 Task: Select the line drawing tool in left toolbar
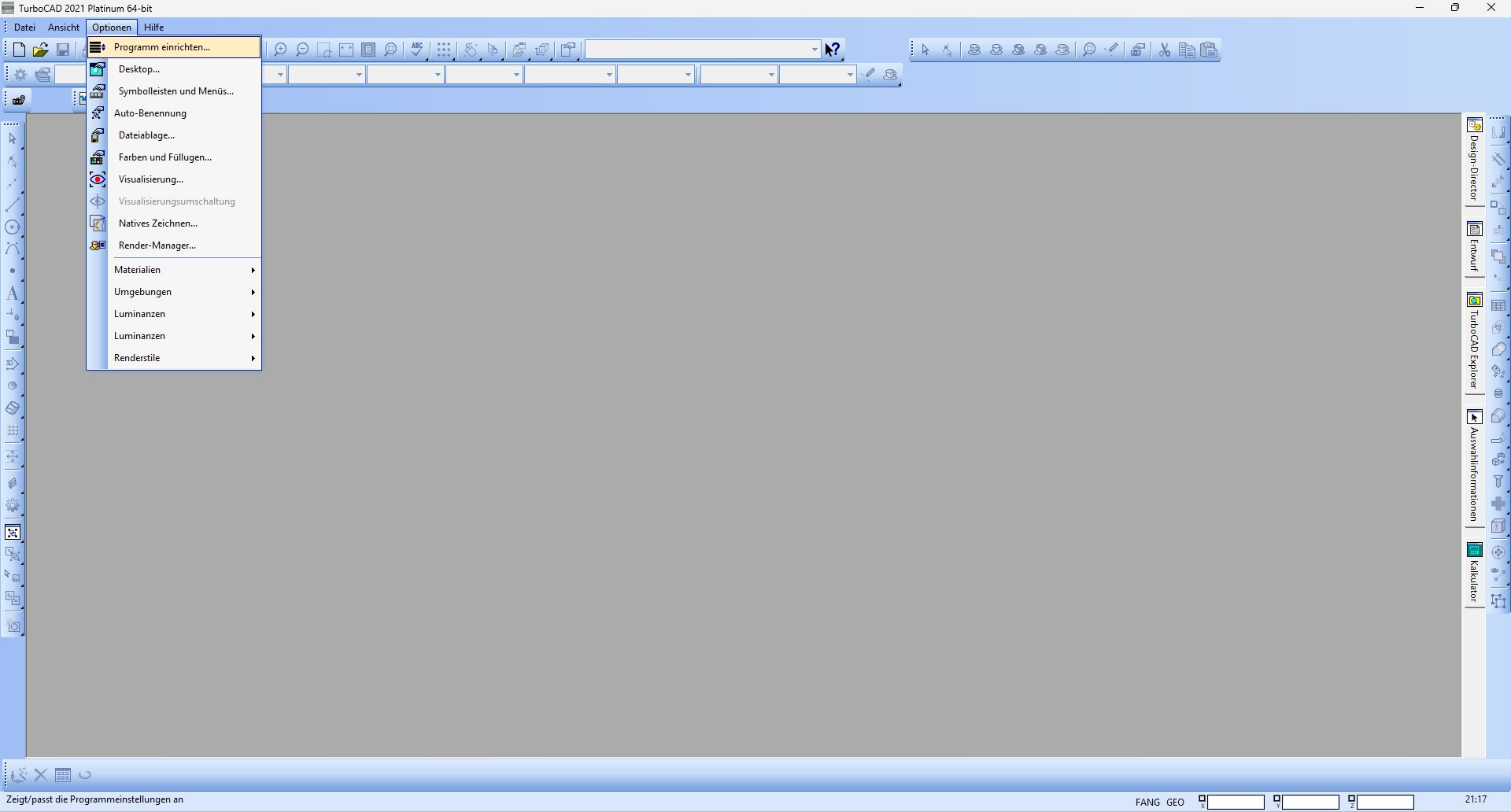coord(13,205)
